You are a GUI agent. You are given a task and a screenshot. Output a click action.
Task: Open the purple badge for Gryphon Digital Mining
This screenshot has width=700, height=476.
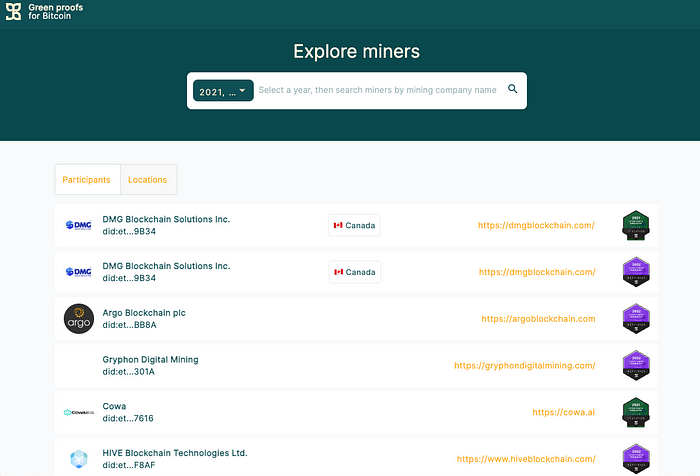(636, 365)
